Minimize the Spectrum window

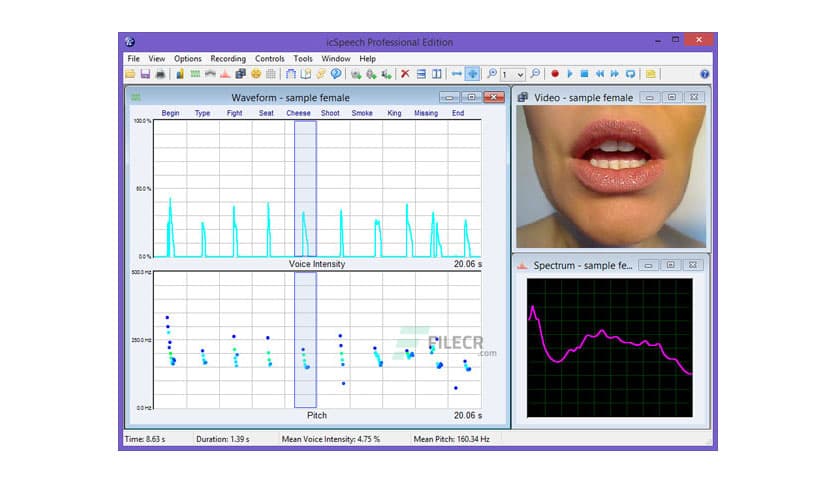pos(648,265)
